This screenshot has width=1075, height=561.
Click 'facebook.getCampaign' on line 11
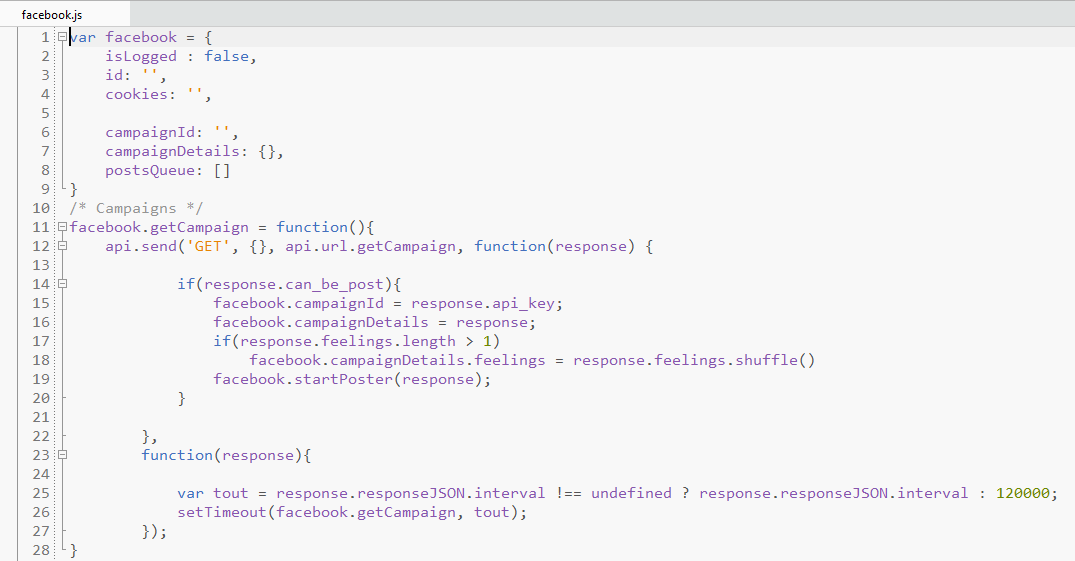(159, 227)
